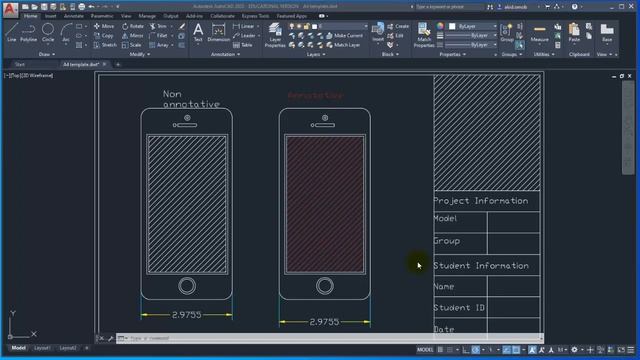The width and height of the screenshot is (640, 360).
Task: Select the Line draw tool
Action: (x=11, y=33)
